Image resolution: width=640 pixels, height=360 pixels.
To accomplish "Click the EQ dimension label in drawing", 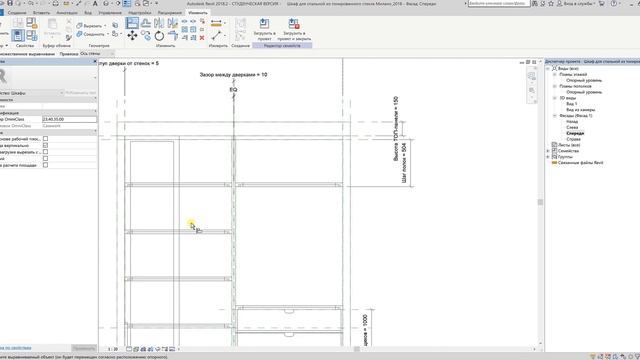I will pos(233,89).
